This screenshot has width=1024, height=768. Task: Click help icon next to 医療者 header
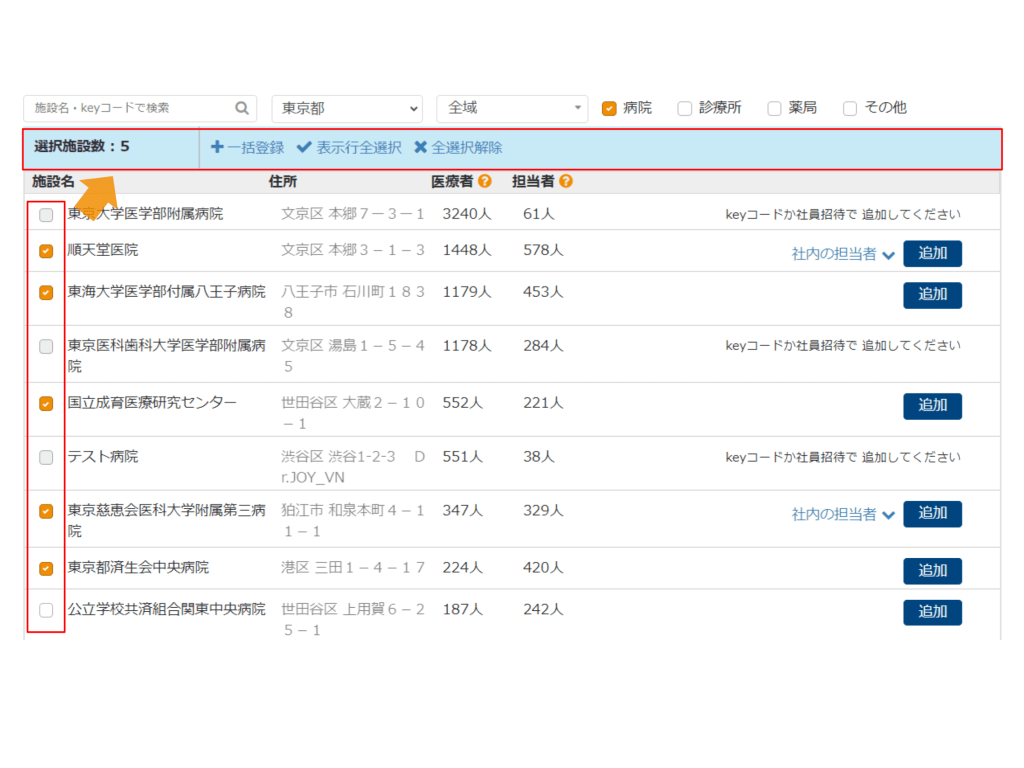click(x=485, y=182)
